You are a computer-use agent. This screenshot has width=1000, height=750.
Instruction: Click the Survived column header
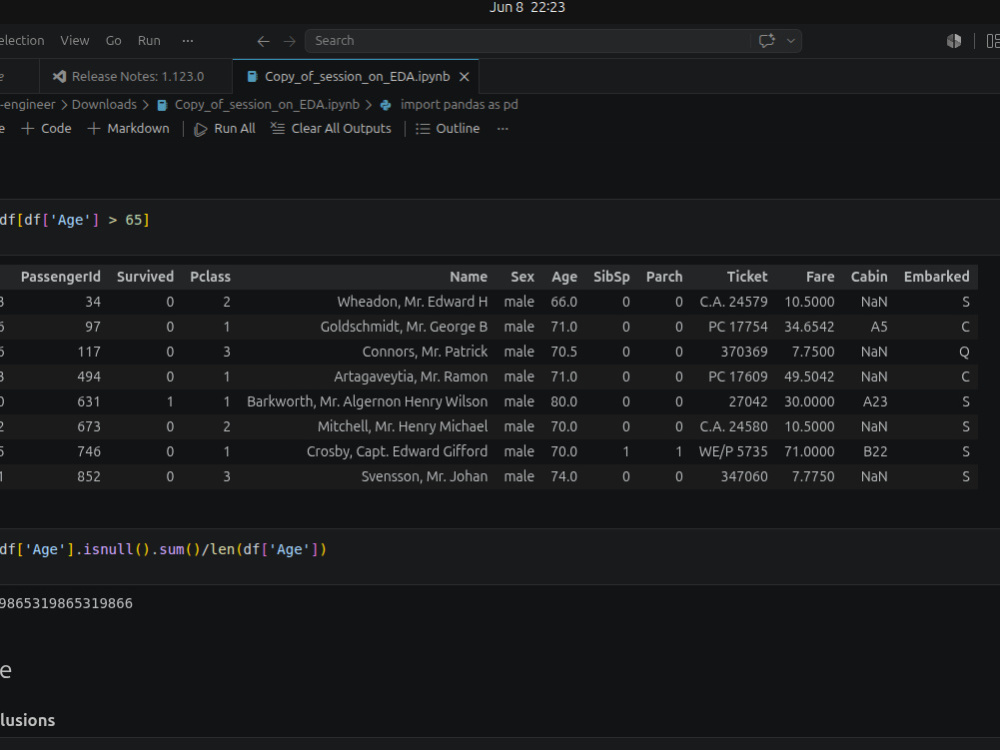[145, 277]
